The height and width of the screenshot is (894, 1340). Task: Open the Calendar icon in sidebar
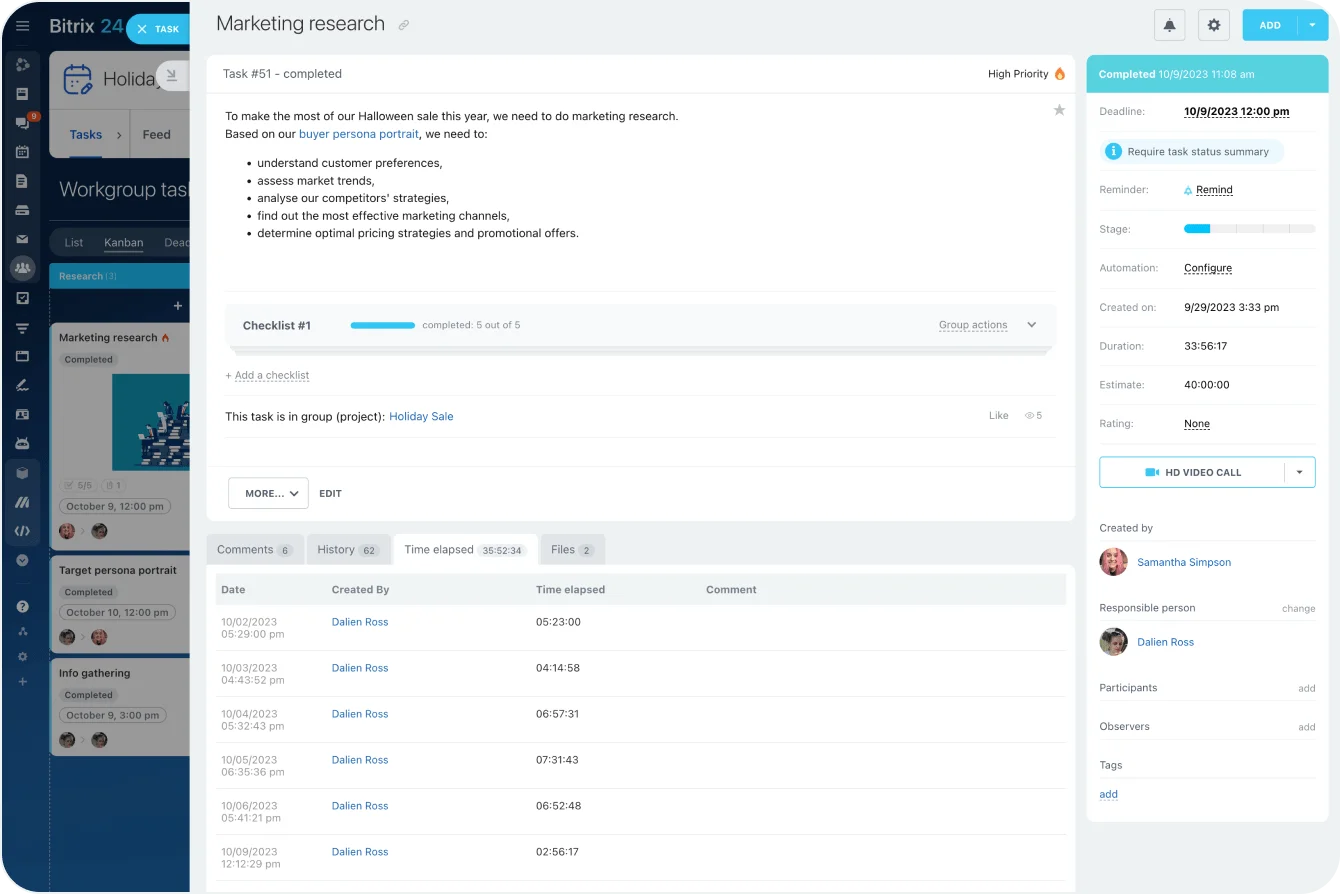tap(22, 151)
